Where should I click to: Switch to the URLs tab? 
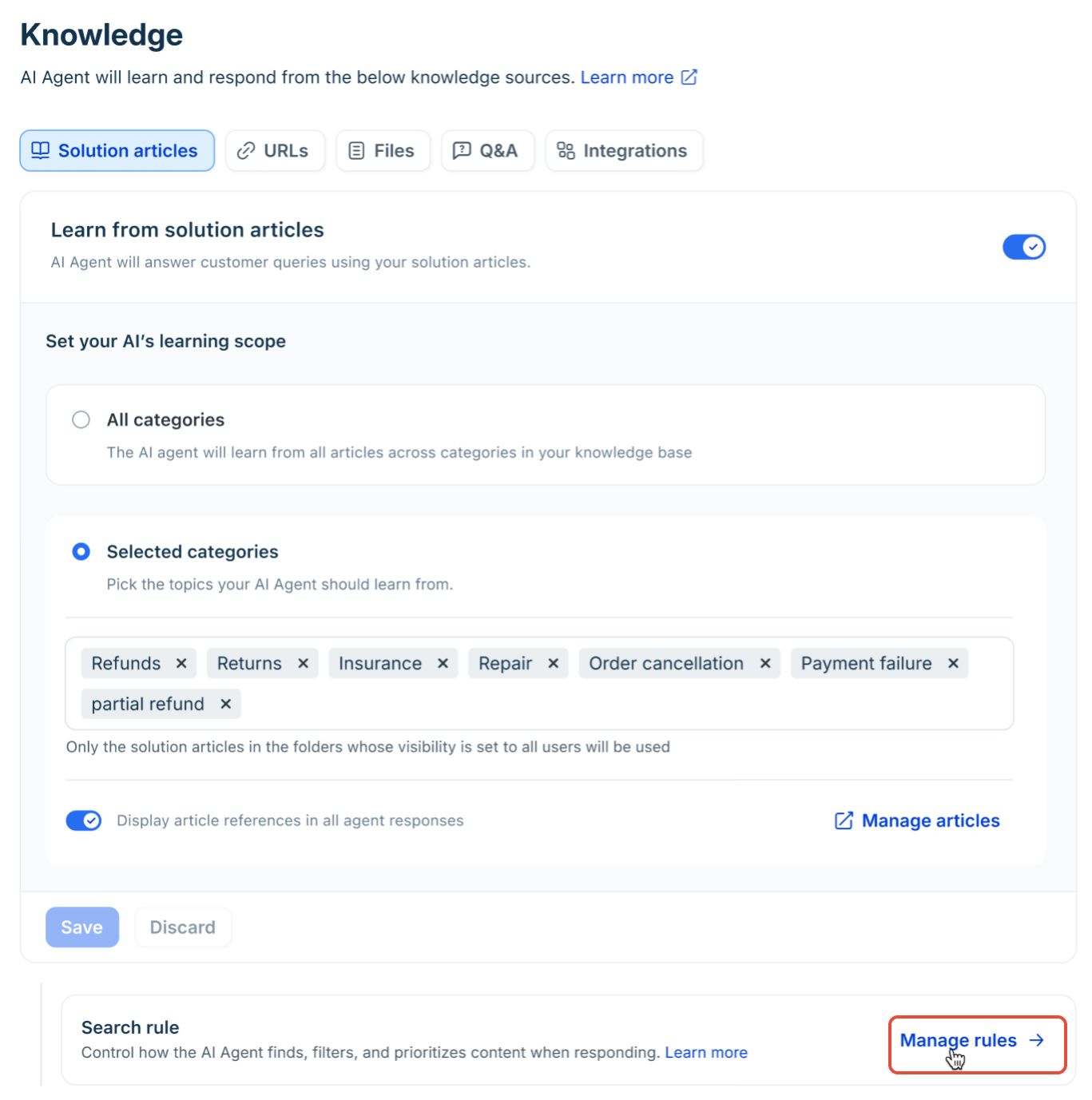click(275, 151)
